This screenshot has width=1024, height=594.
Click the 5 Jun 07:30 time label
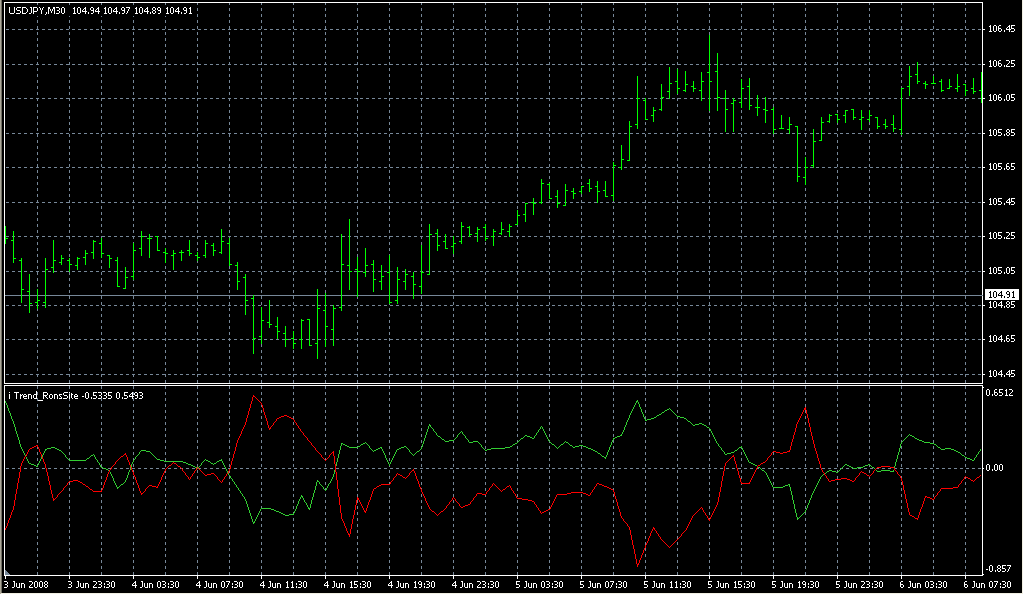click(605, 584)
